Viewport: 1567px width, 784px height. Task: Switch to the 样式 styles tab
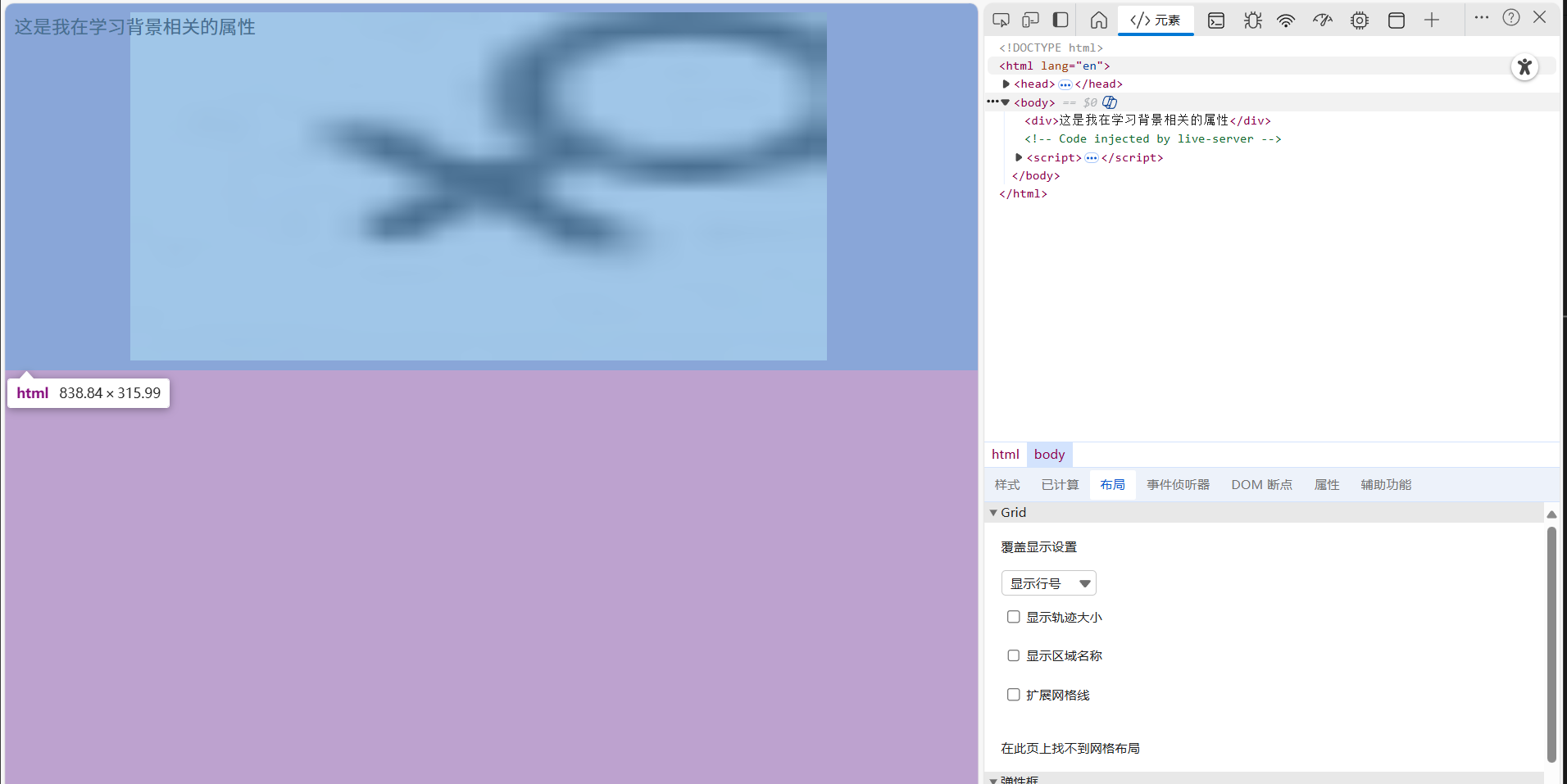click(x=1007, y=485)
